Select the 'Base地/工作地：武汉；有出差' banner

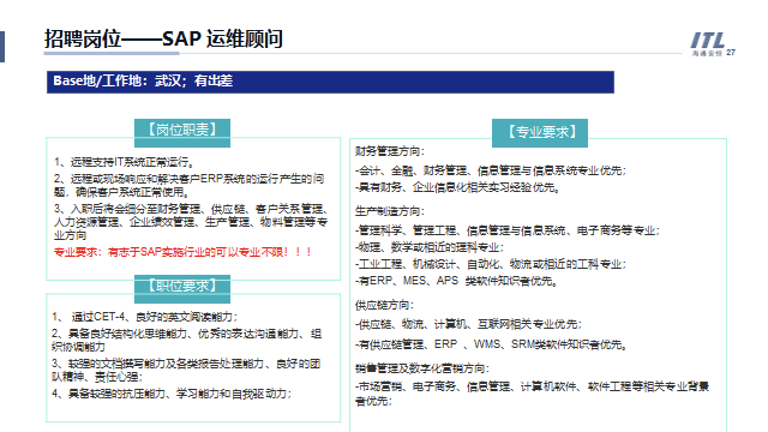pyautogui.click(x=330, y=82)
